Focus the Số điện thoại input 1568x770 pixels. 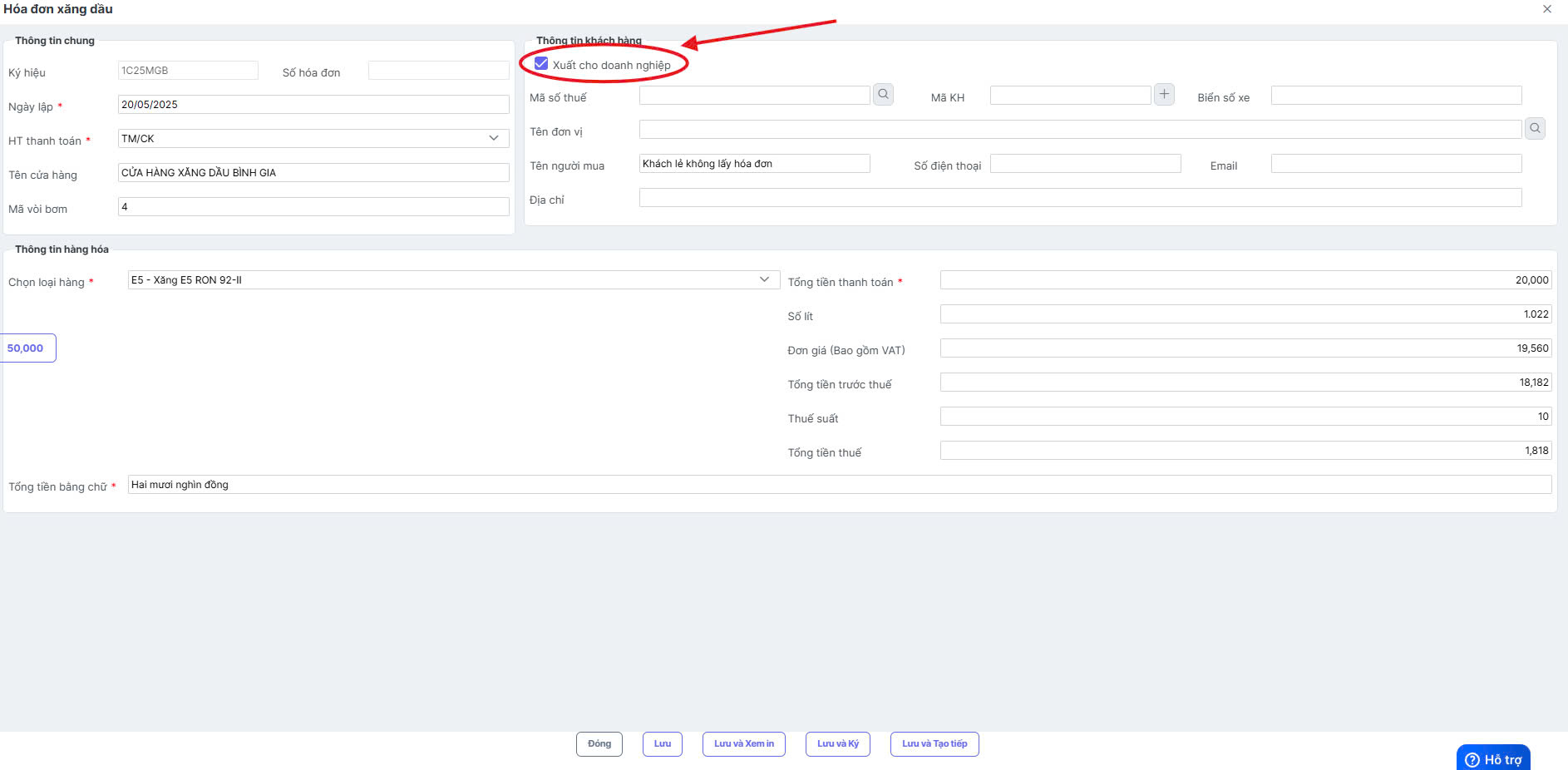pos(1086,164)
